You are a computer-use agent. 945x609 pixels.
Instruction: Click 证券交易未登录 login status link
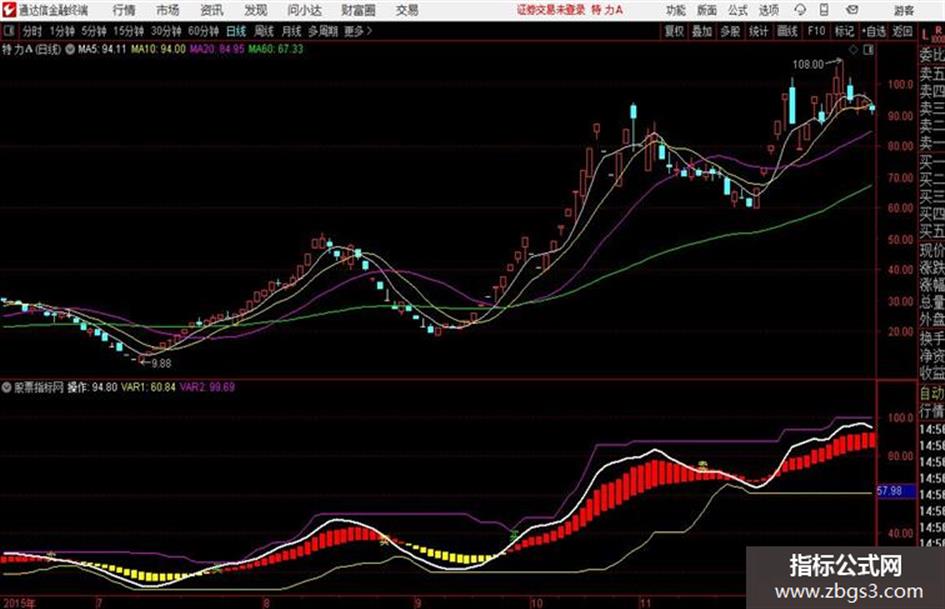pos(550,10)
